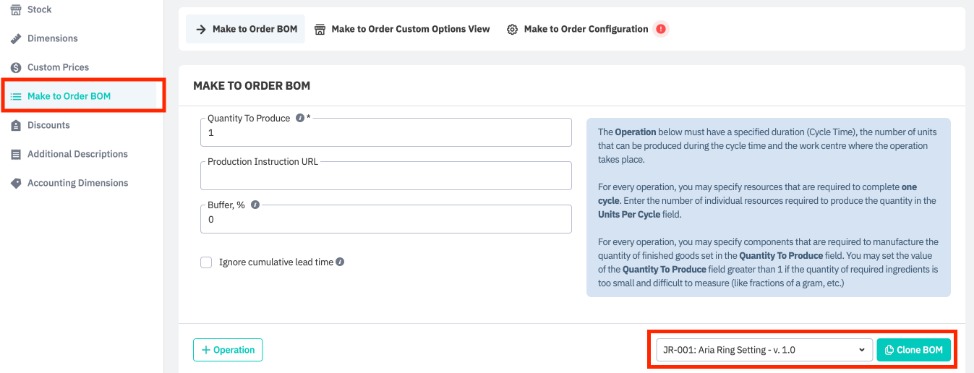Click the Production Instruction URL field
974x373 pixels.
pos(386,176)
